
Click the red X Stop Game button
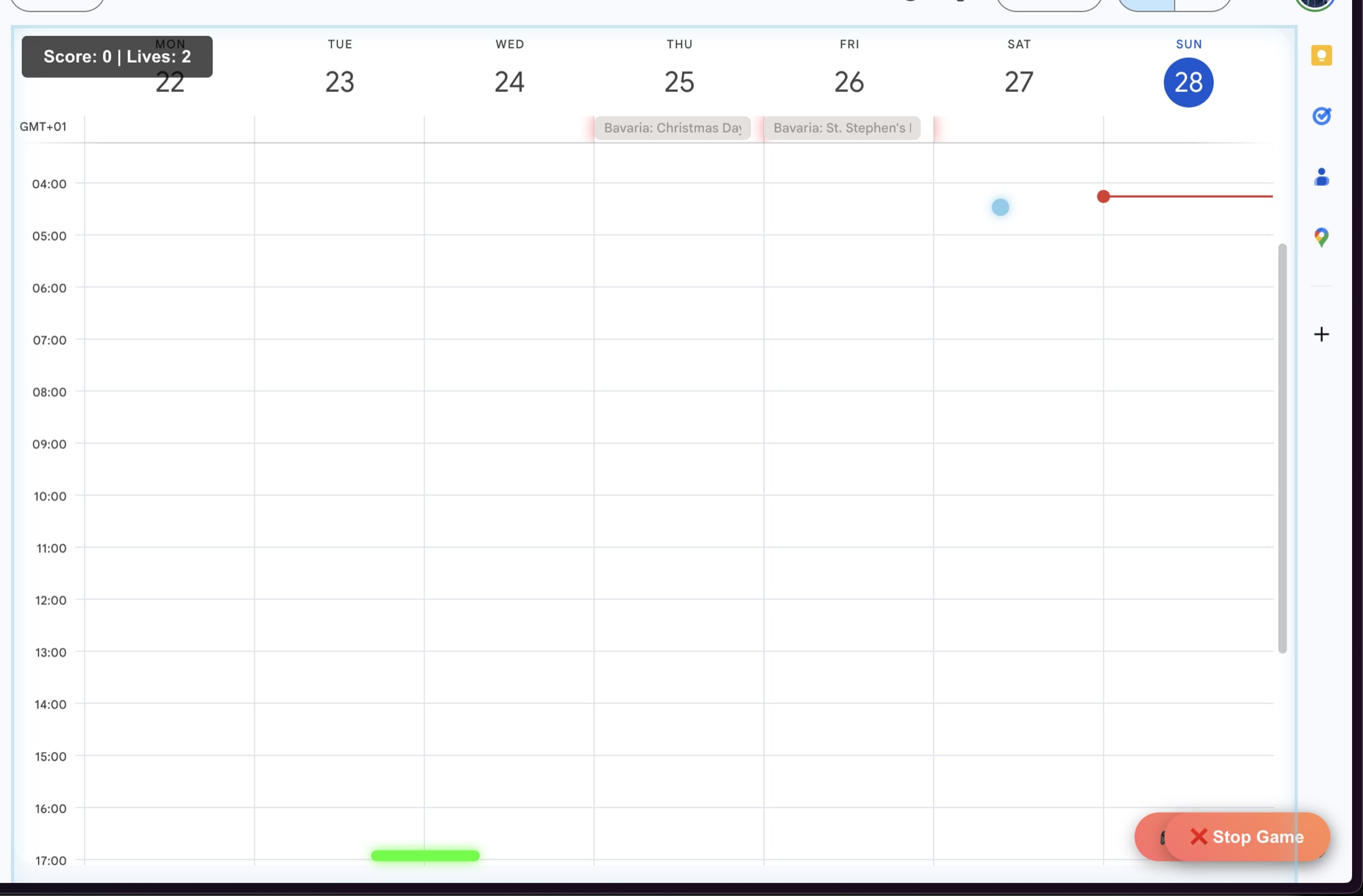click(1246, 836)
